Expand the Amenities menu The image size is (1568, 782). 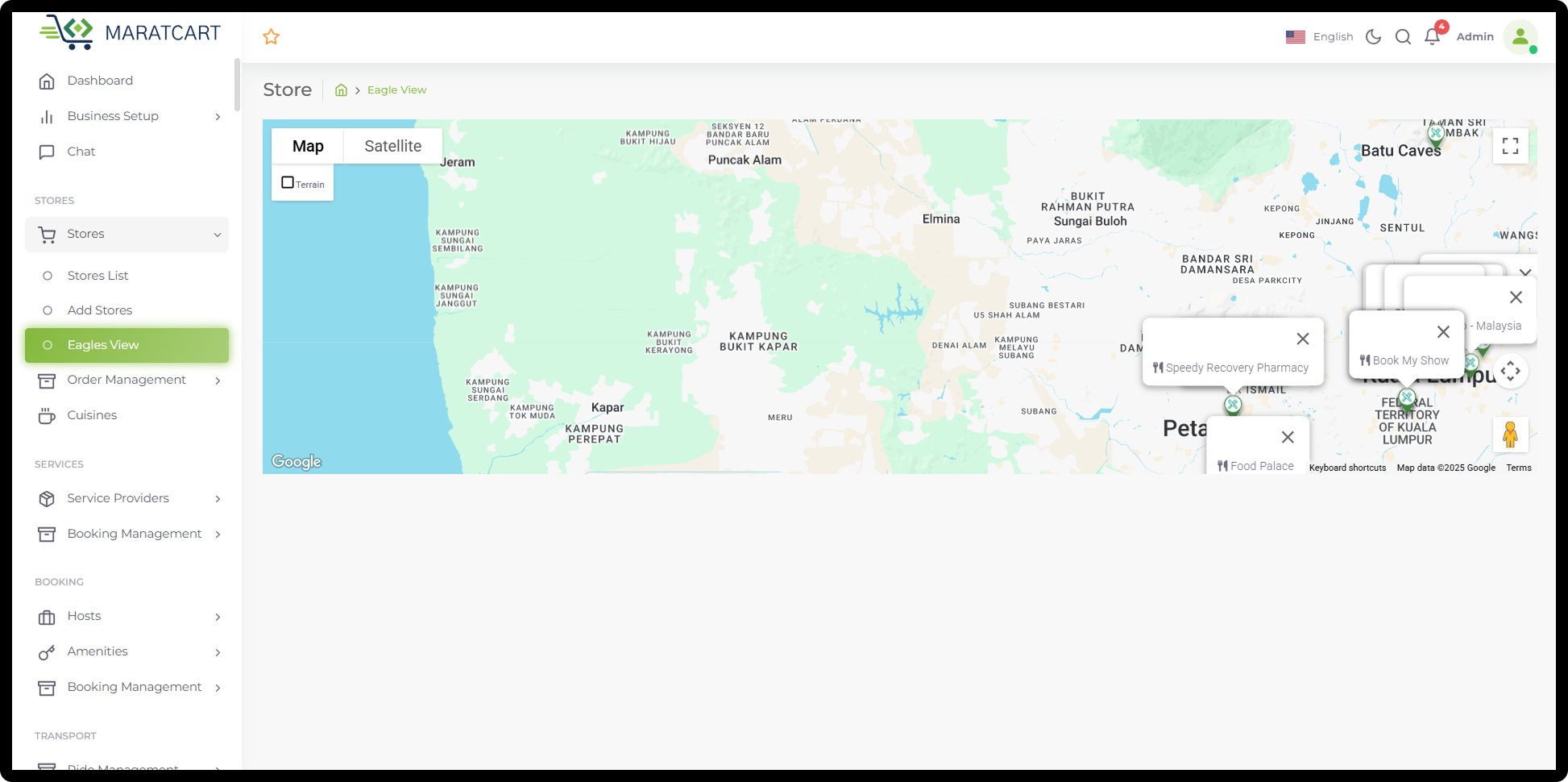click(x=127, y=651)
